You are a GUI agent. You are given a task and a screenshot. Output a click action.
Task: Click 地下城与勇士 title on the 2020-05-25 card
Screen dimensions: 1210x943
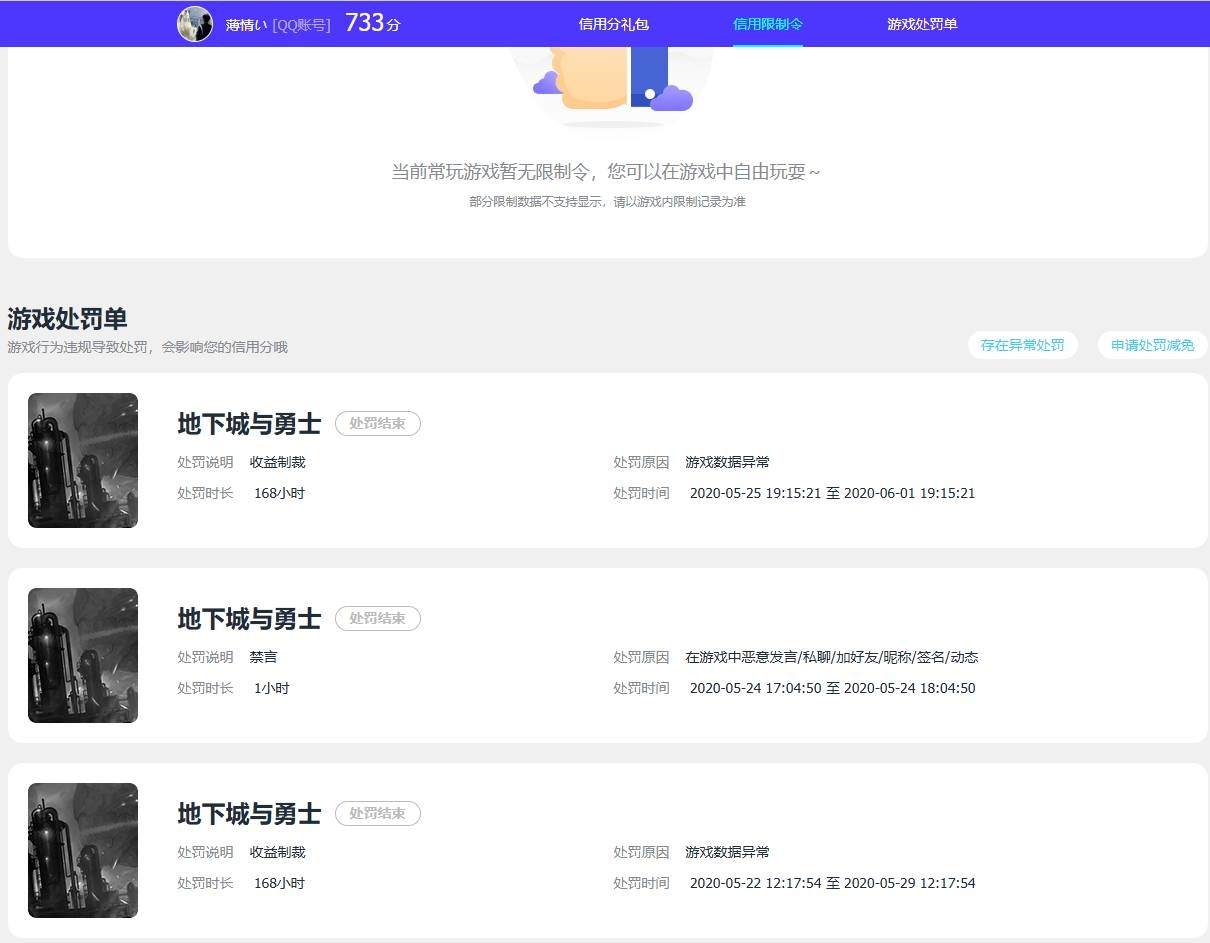tap(249, 424)
